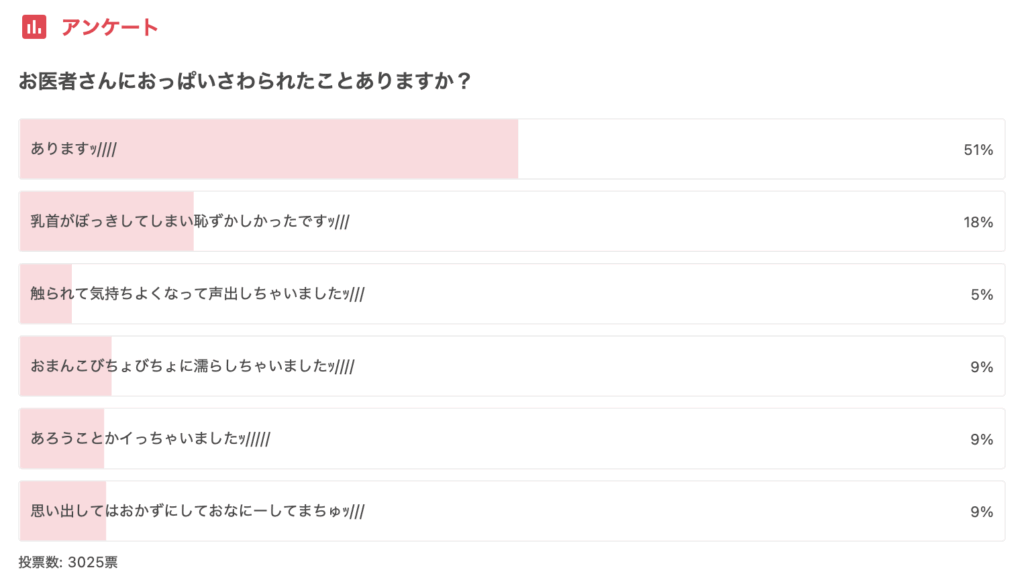
Task: Click the empty white area of 51% row
Action: (738, 149)
